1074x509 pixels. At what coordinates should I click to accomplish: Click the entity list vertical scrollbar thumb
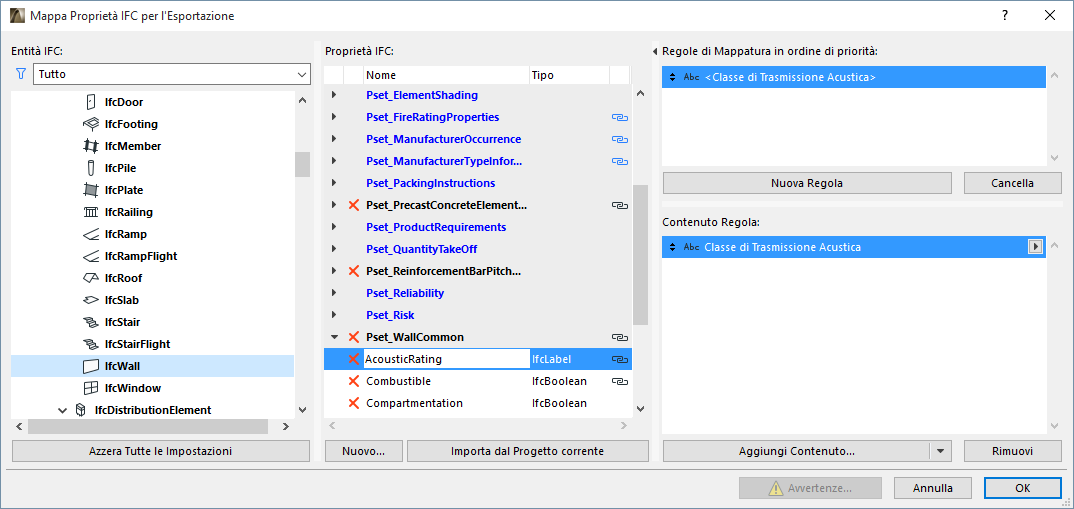pos(302,164)
